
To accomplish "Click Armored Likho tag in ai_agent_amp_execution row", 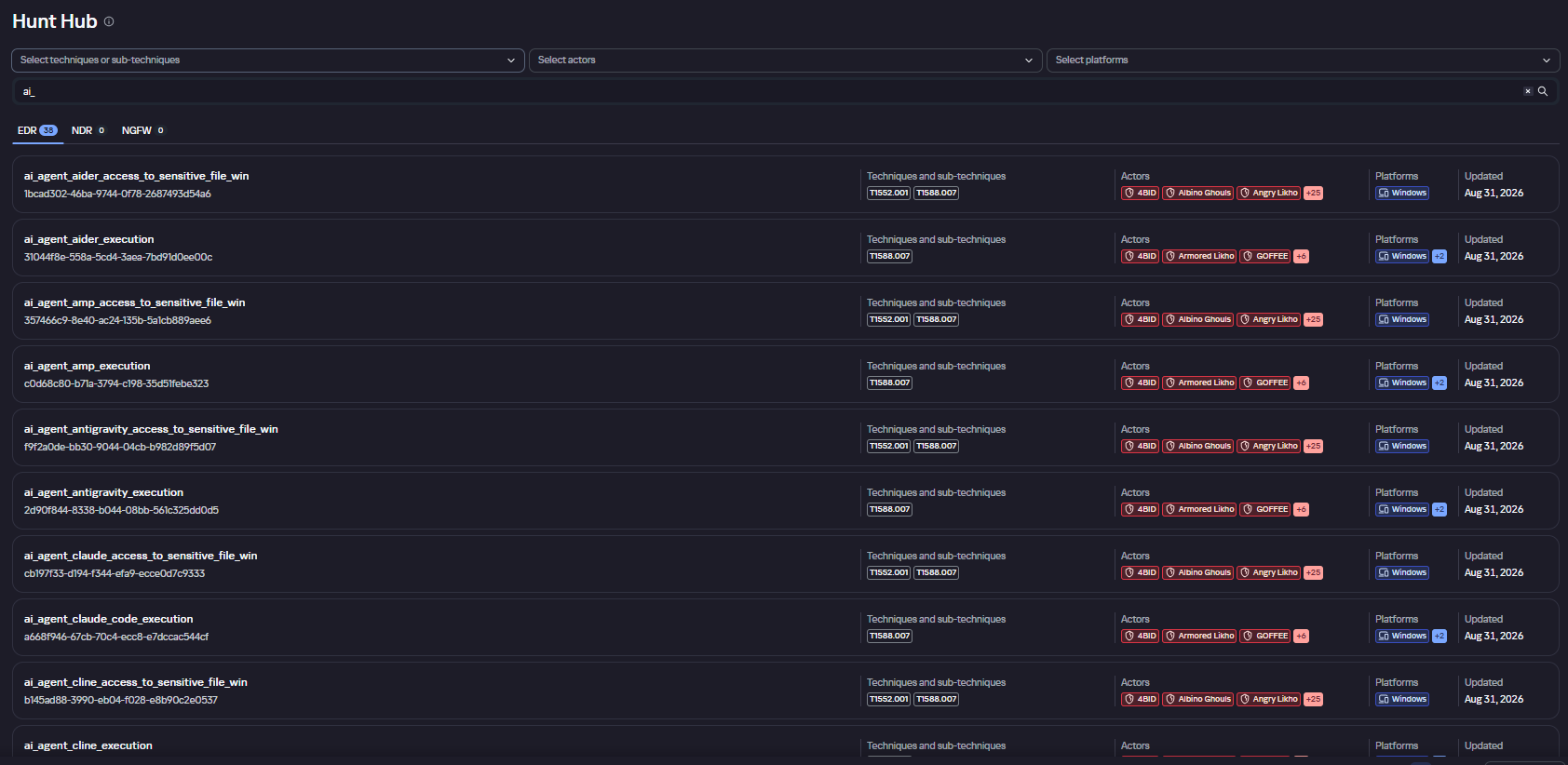I will coord(1200,383).
